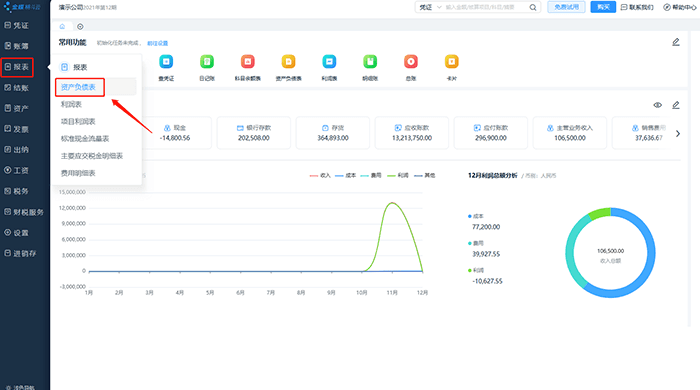
Task: Click 联系我们 in the top bar
Action: tap(637, 7)
